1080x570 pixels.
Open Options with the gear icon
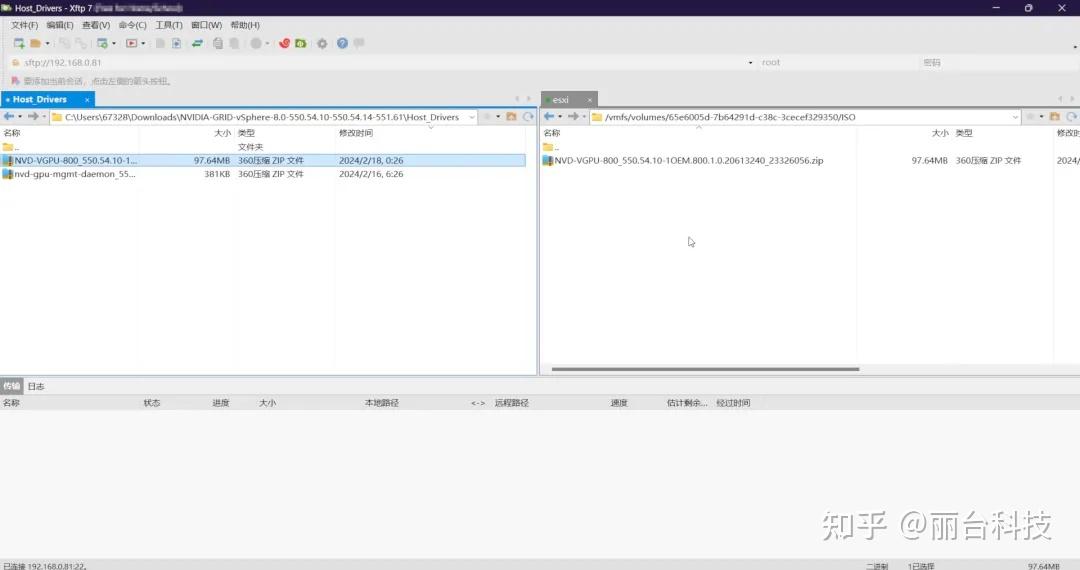pos(322,43)
